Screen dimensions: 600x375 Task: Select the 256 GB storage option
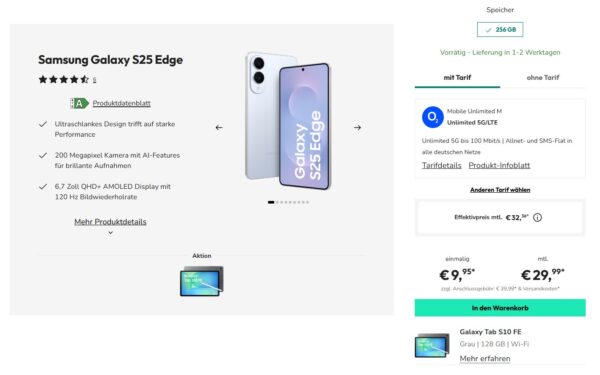[500, 29]
